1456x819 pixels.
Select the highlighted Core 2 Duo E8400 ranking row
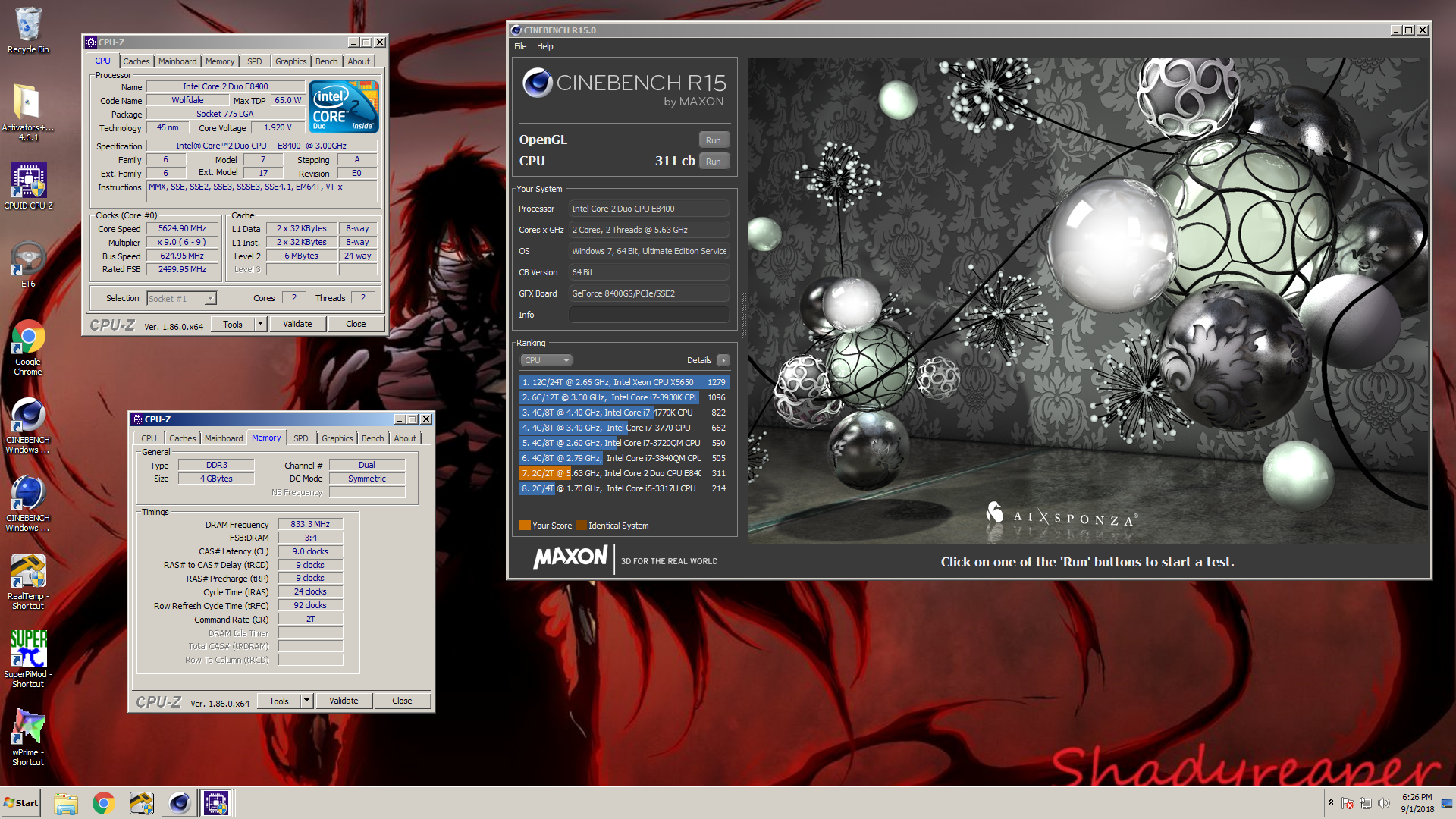coord(624,473)
